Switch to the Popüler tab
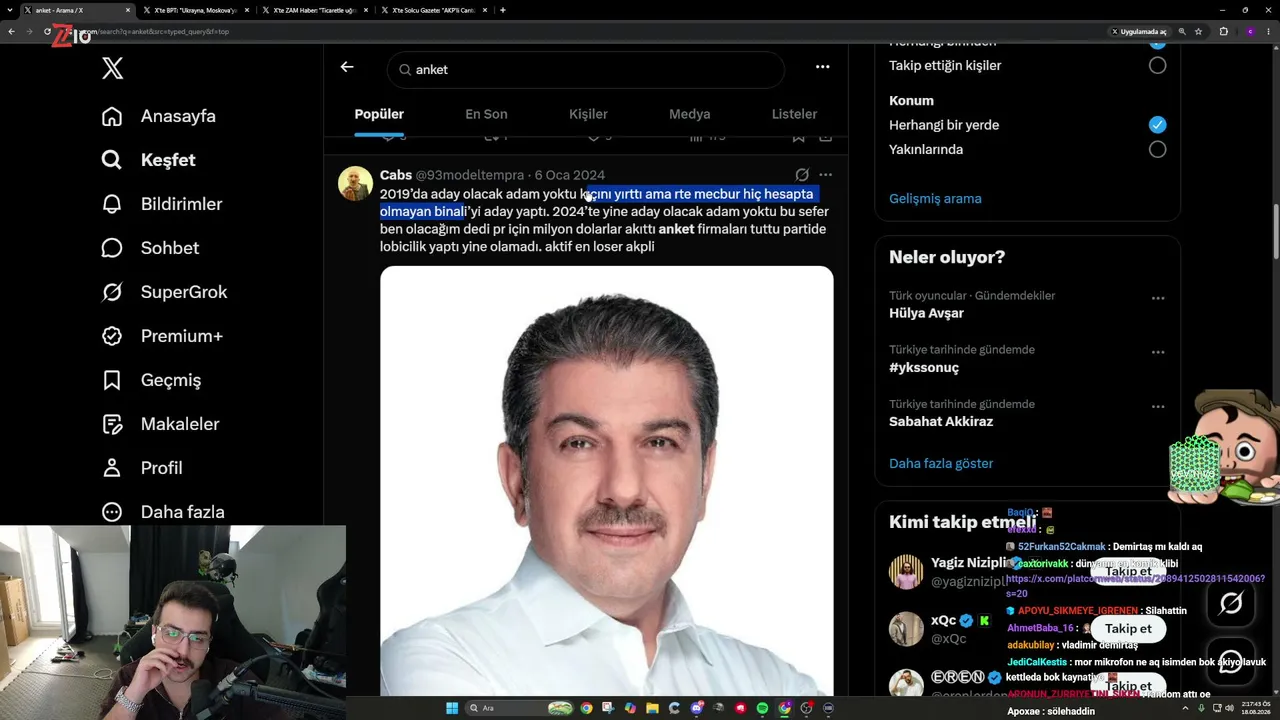 pos(379,114)
